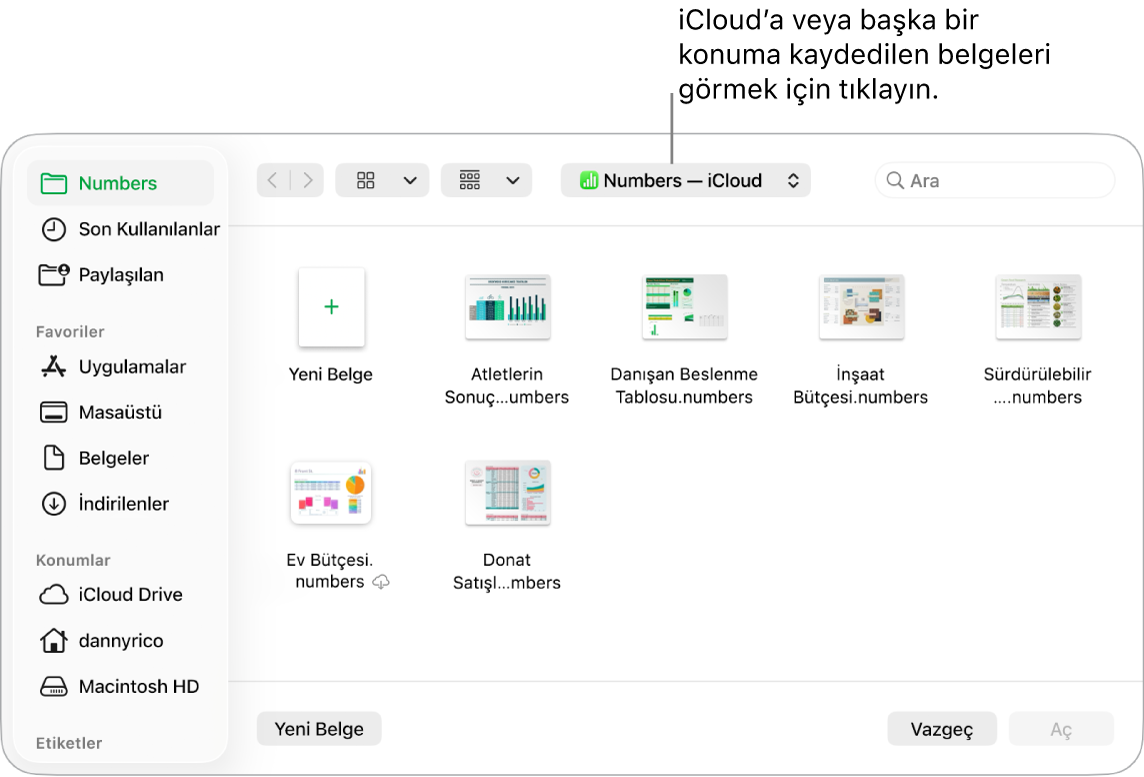This screenshot has width=1144, height=777.
Task: Click the İndirilenler download arrow icon
Action: (53, 503)
